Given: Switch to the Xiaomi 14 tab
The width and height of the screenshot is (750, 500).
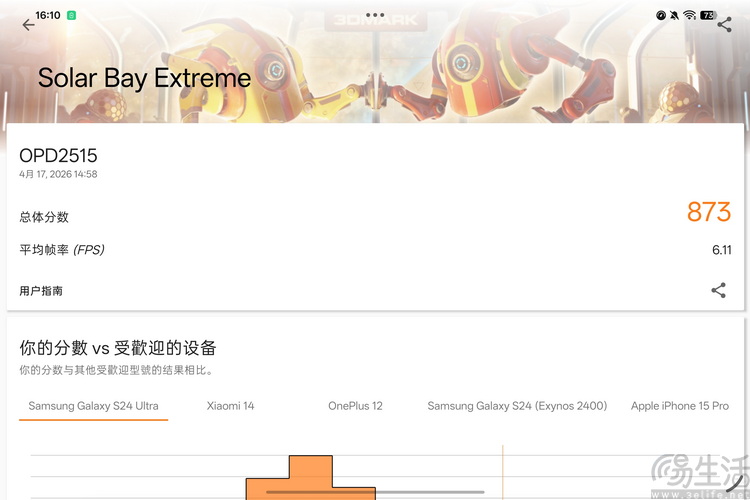Looking at the screenshot, I should (230, 406).
